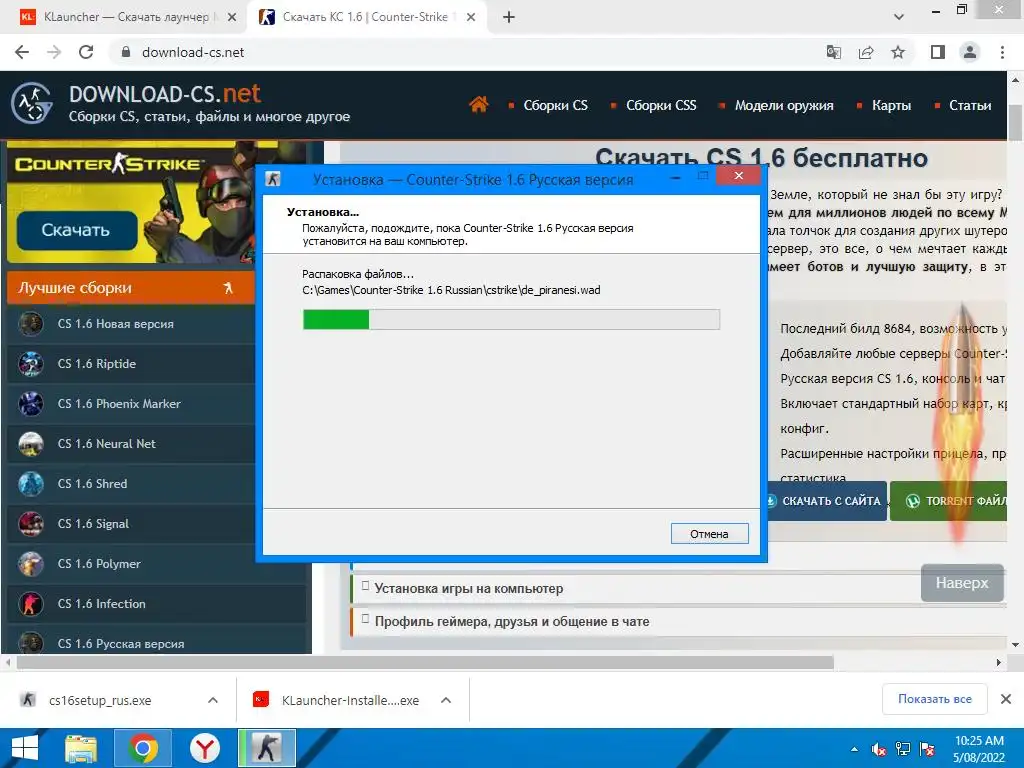Cancel installation with the Отмена button

tap(709, 534)
